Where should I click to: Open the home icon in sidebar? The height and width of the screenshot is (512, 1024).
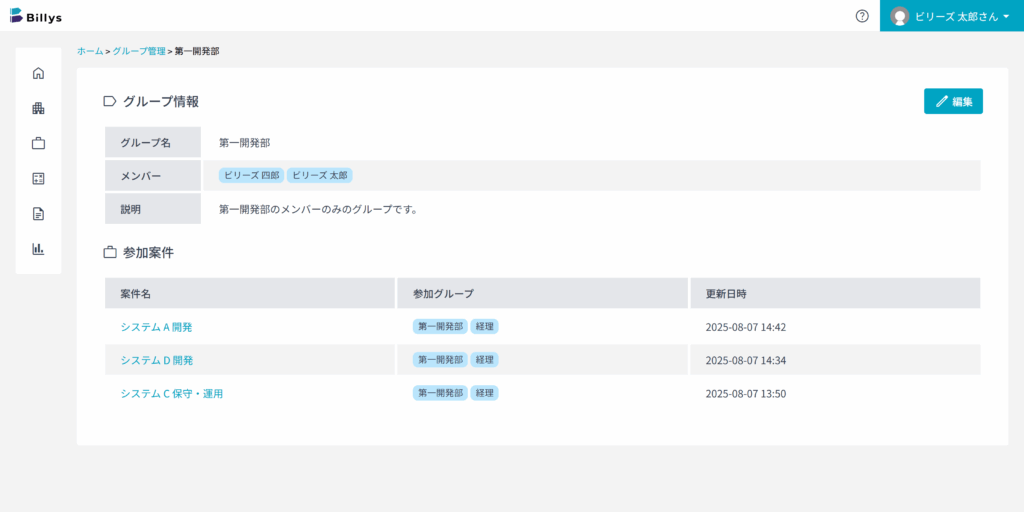point(39,73)
